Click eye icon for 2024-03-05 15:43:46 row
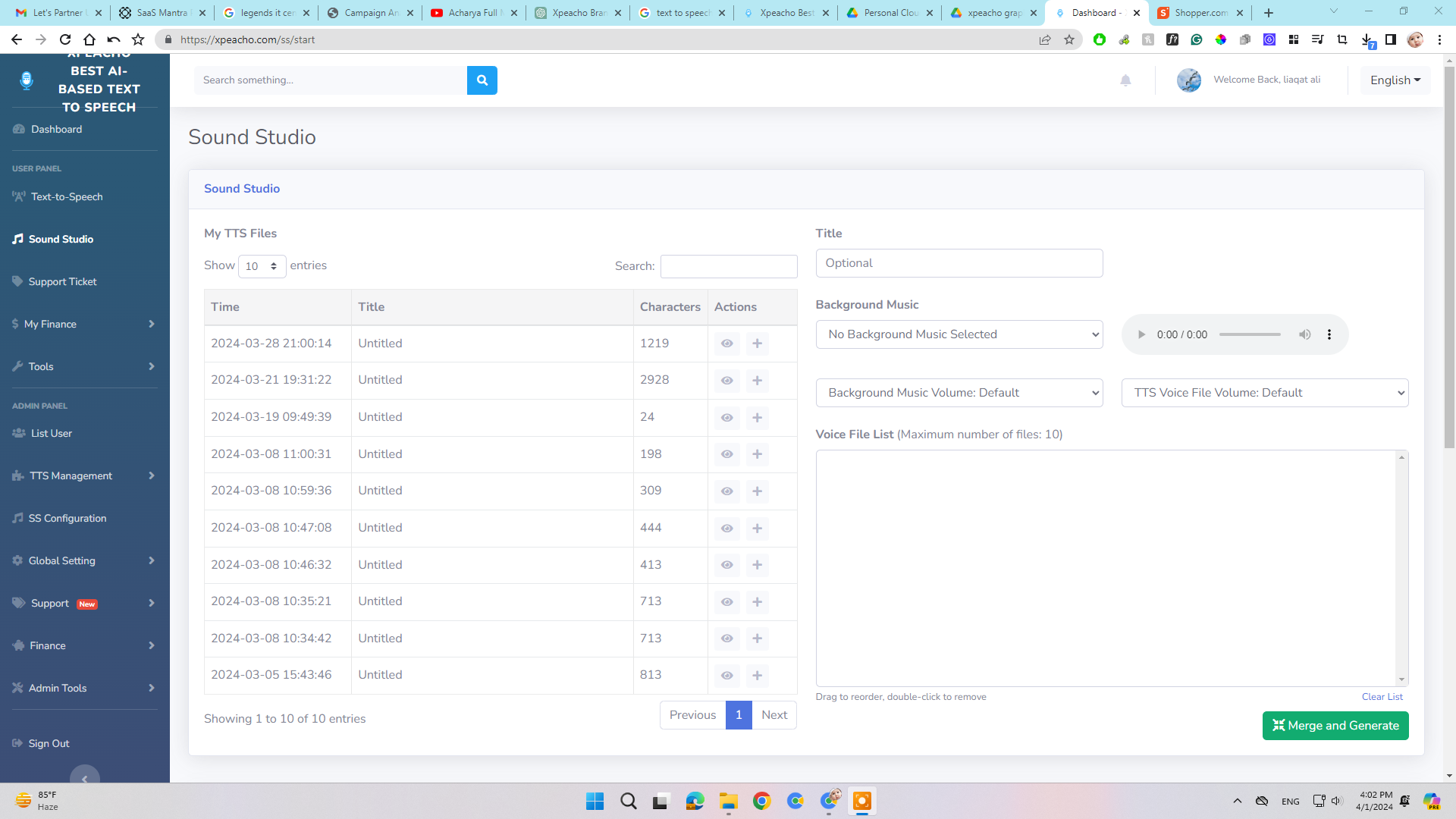Screen dimensions: 1456x819 [726, 676]
